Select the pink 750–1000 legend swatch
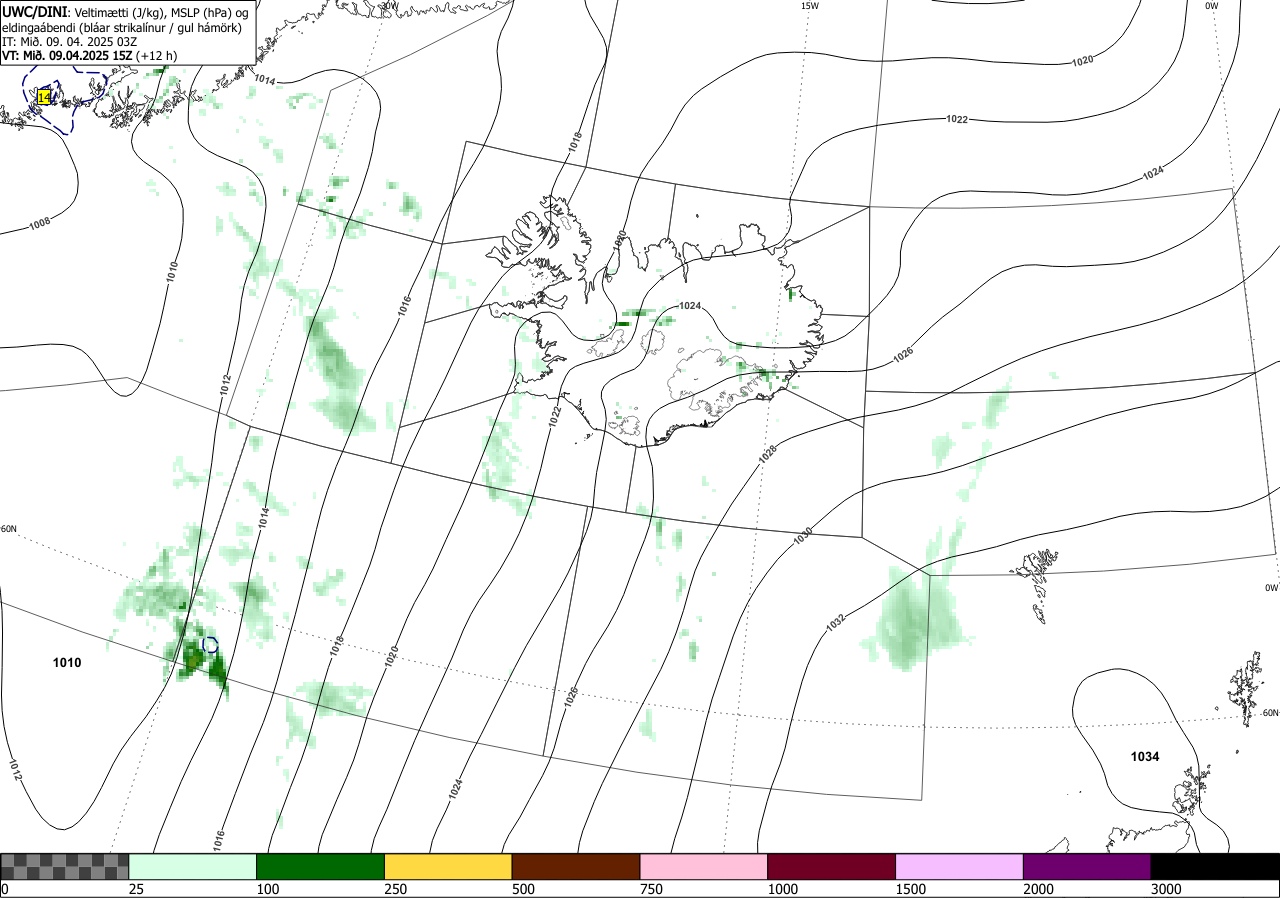1280x898 pixels. click(704, 866)
